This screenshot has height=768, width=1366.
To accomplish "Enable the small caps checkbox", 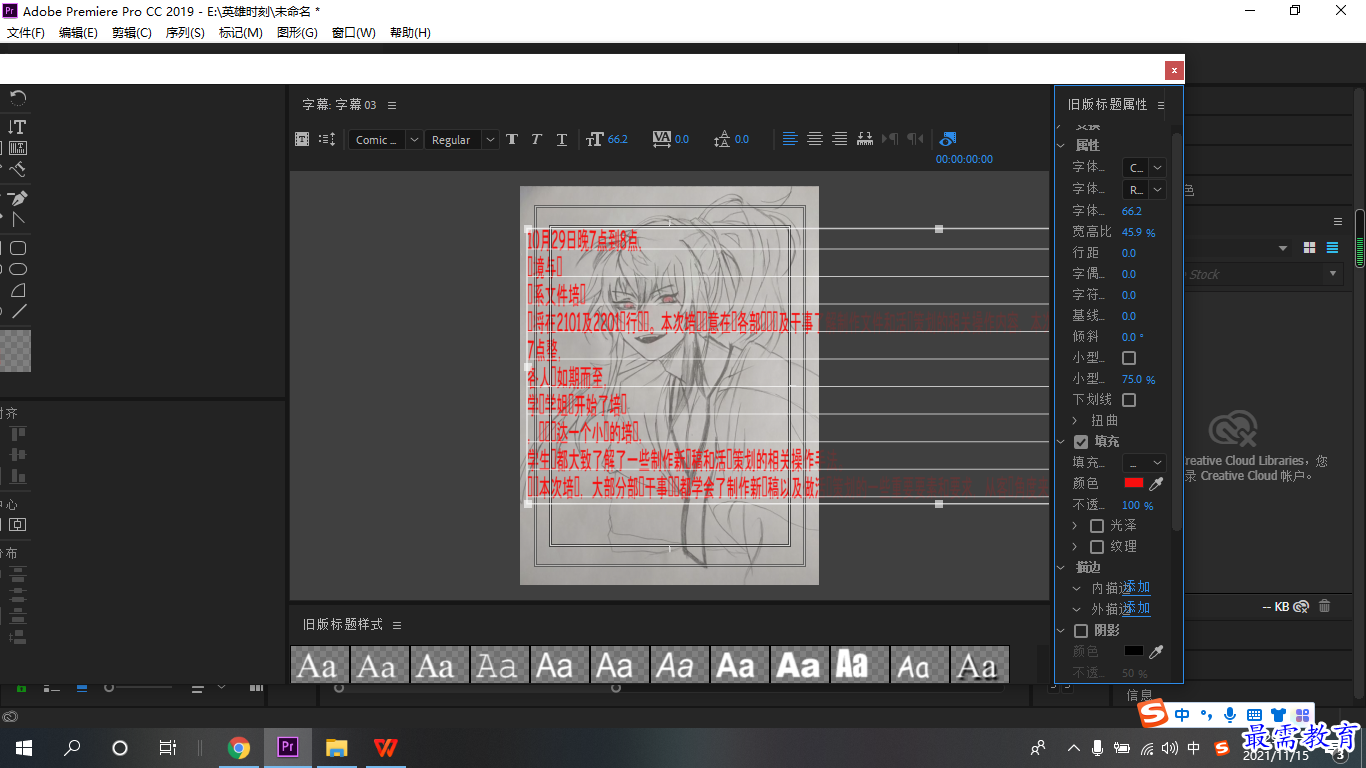I will point(1129,358).
